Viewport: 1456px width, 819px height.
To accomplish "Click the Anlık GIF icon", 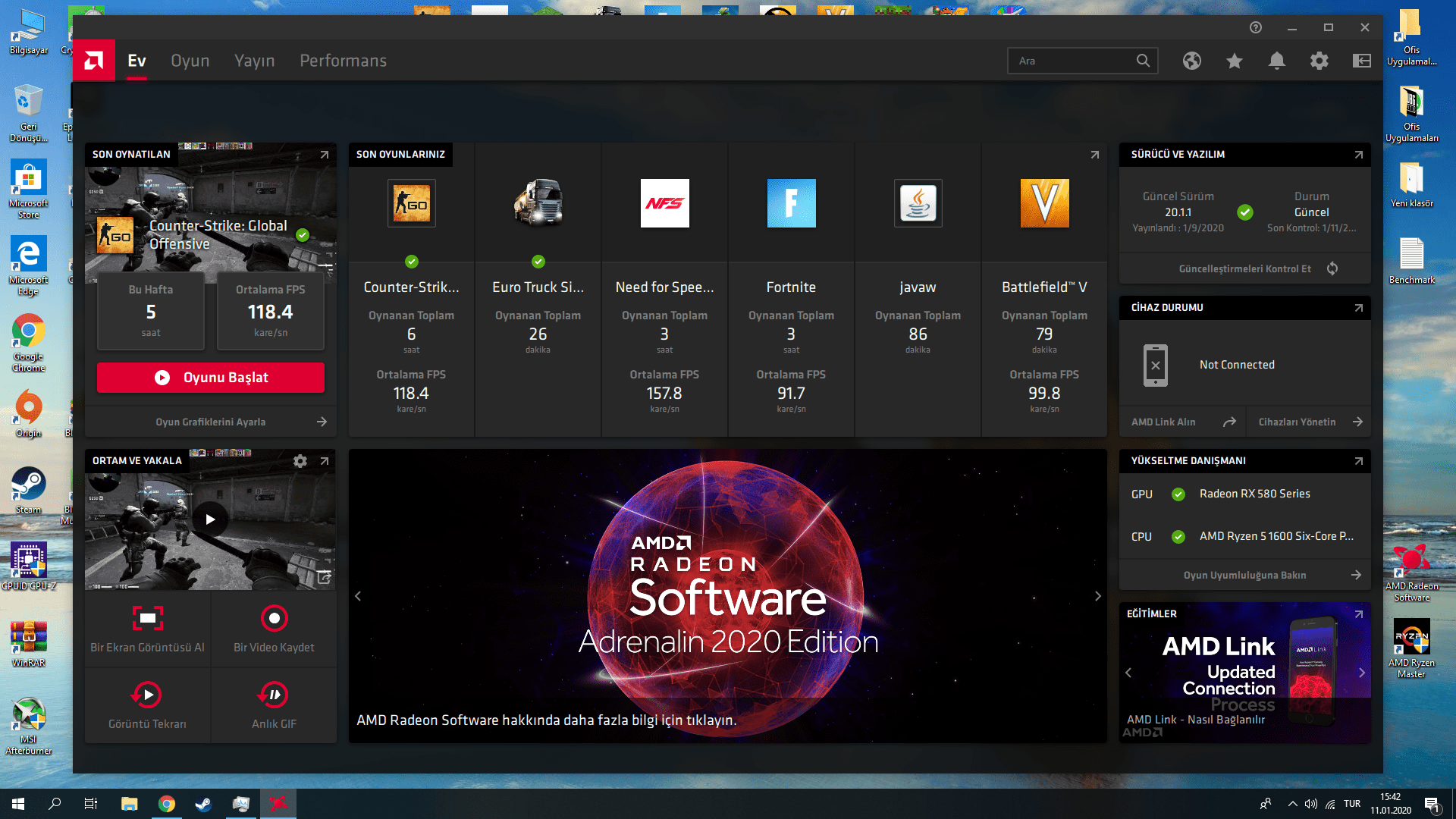I will tap(274, 695).
